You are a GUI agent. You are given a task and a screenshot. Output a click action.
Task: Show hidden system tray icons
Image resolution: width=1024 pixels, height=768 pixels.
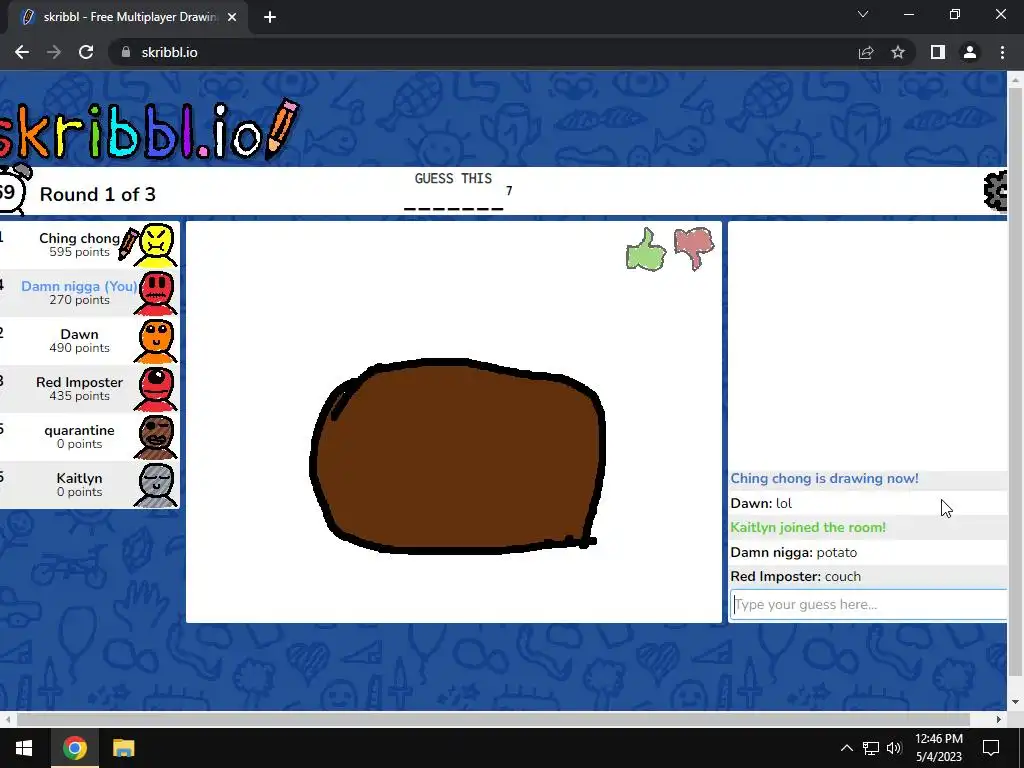pyautogui.click(x=846, y=748)
